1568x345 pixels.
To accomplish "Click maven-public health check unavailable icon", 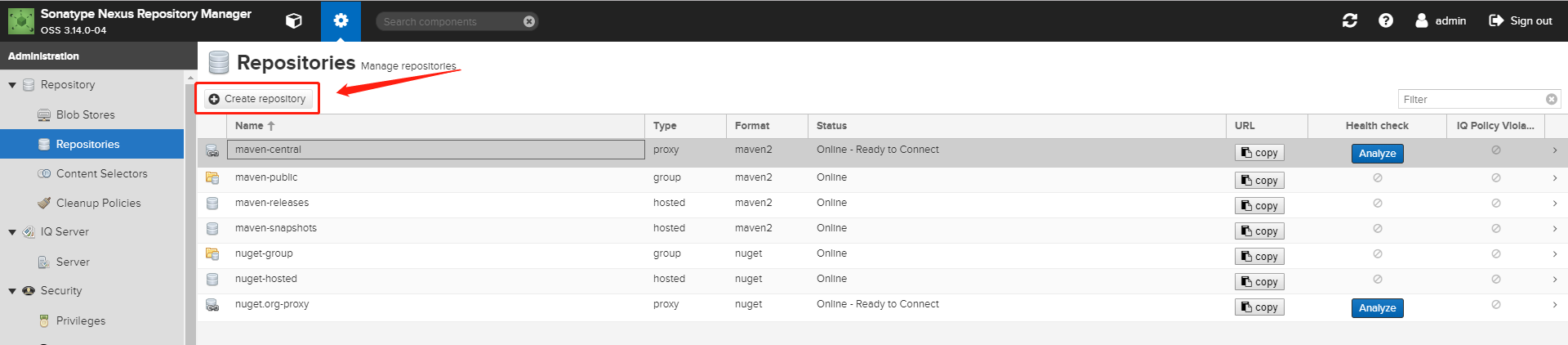I will pyautogui.click(x=1377, y=177).
